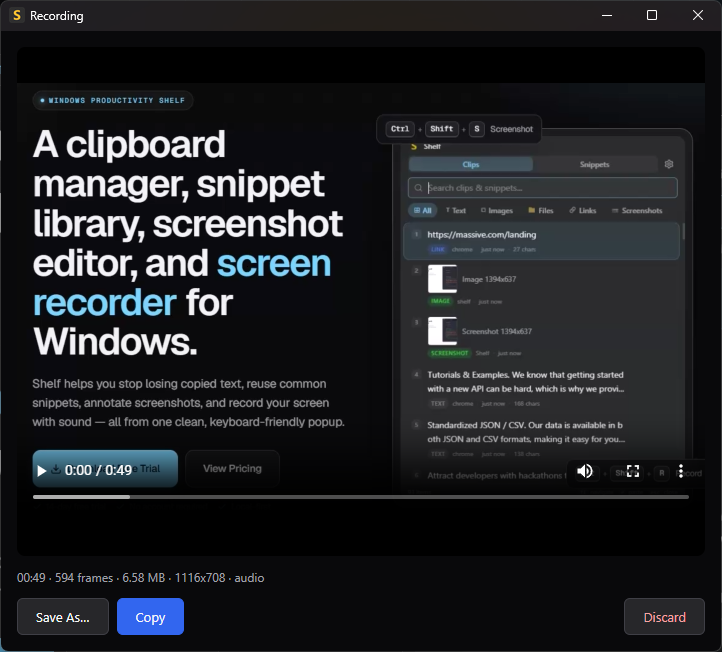This screenshot has height=652, width=722.
Task: Discard the recording
Action: click(664, 617)
